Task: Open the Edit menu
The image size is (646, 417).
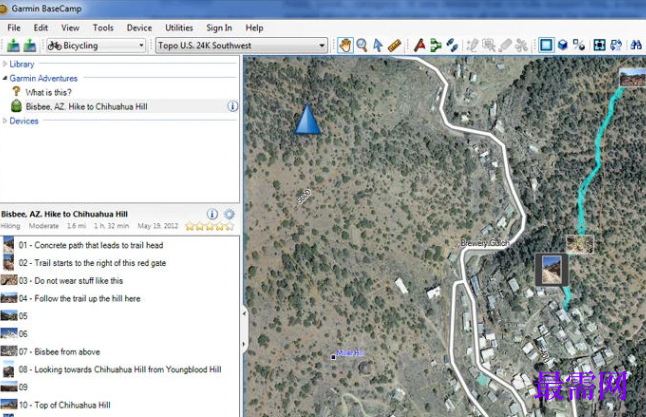Action: 41,28
